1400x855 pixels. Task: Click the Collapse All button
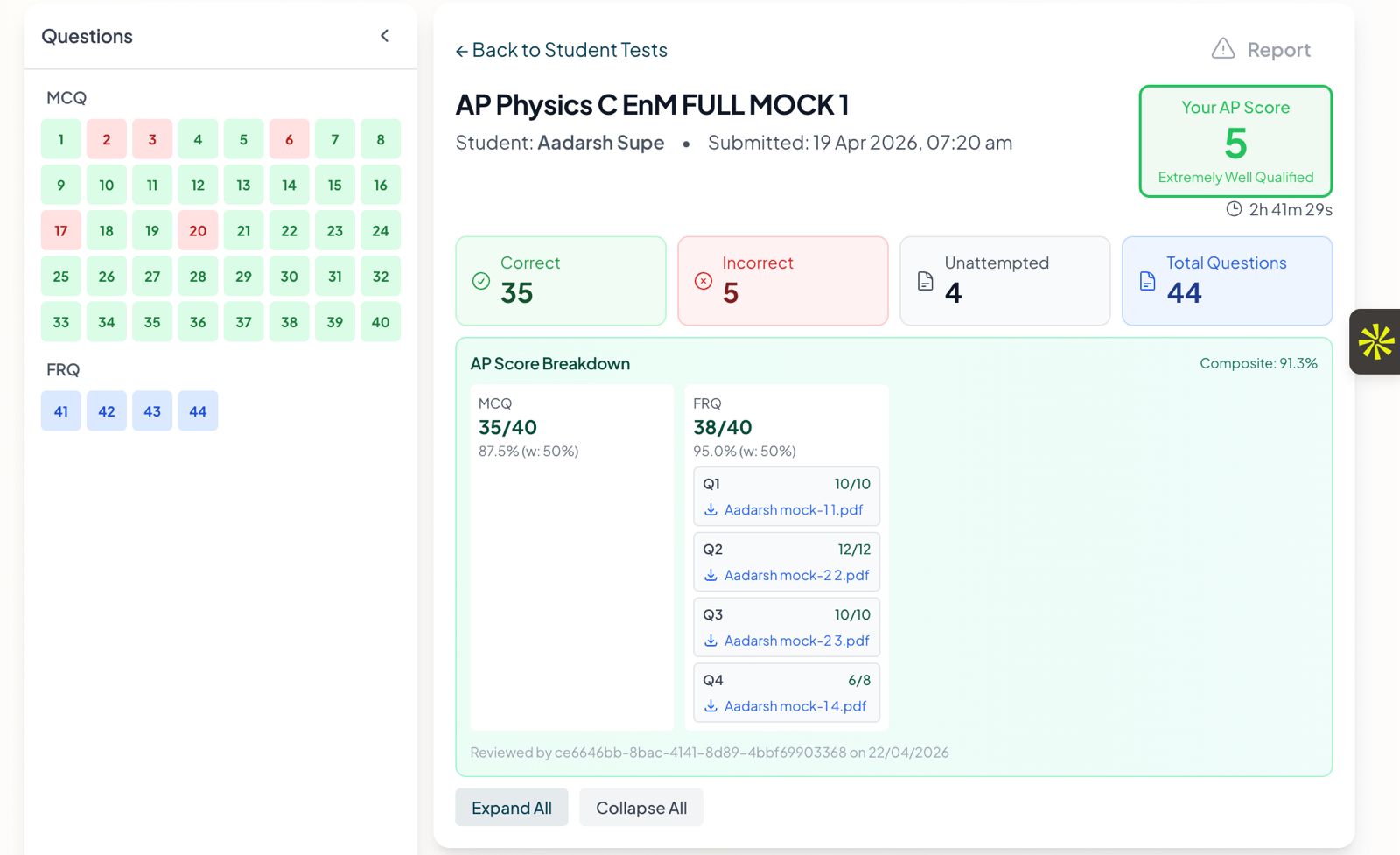(641, 807)
